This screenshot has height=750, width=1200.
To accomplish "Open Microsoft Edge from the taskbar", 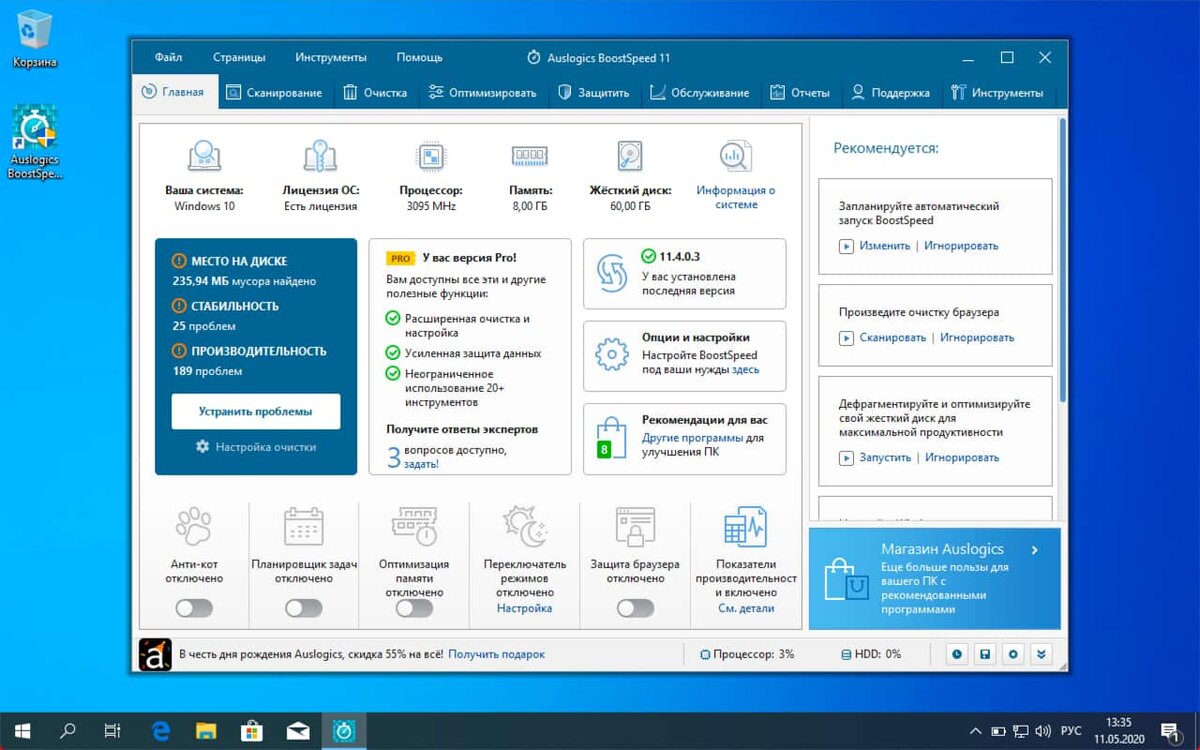I will 160,731.
